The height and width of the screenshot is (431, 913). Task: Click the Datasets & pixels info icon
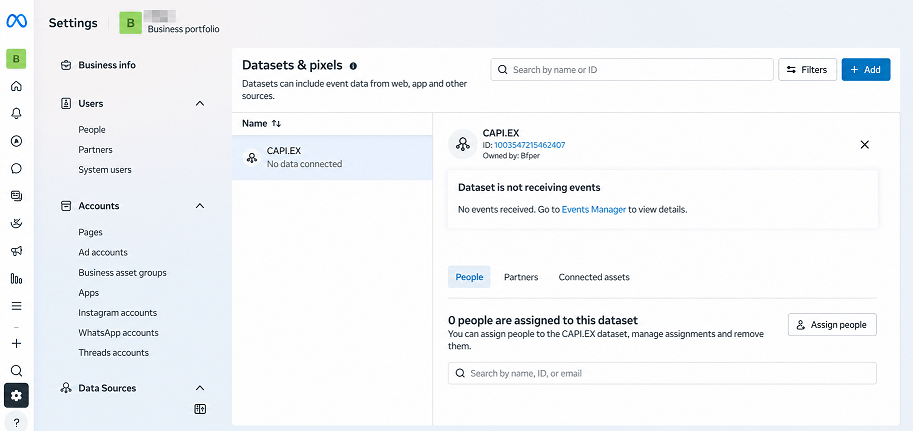click(353, 66)
